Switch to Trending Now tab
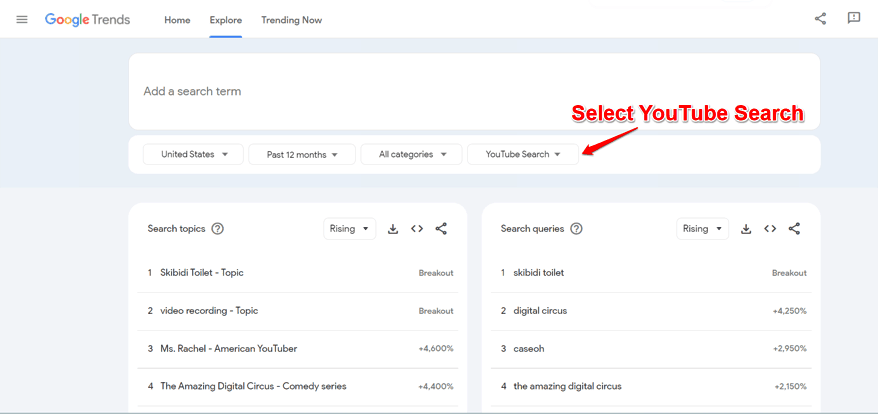The image size is (878, 414). (x=292, y=20)
